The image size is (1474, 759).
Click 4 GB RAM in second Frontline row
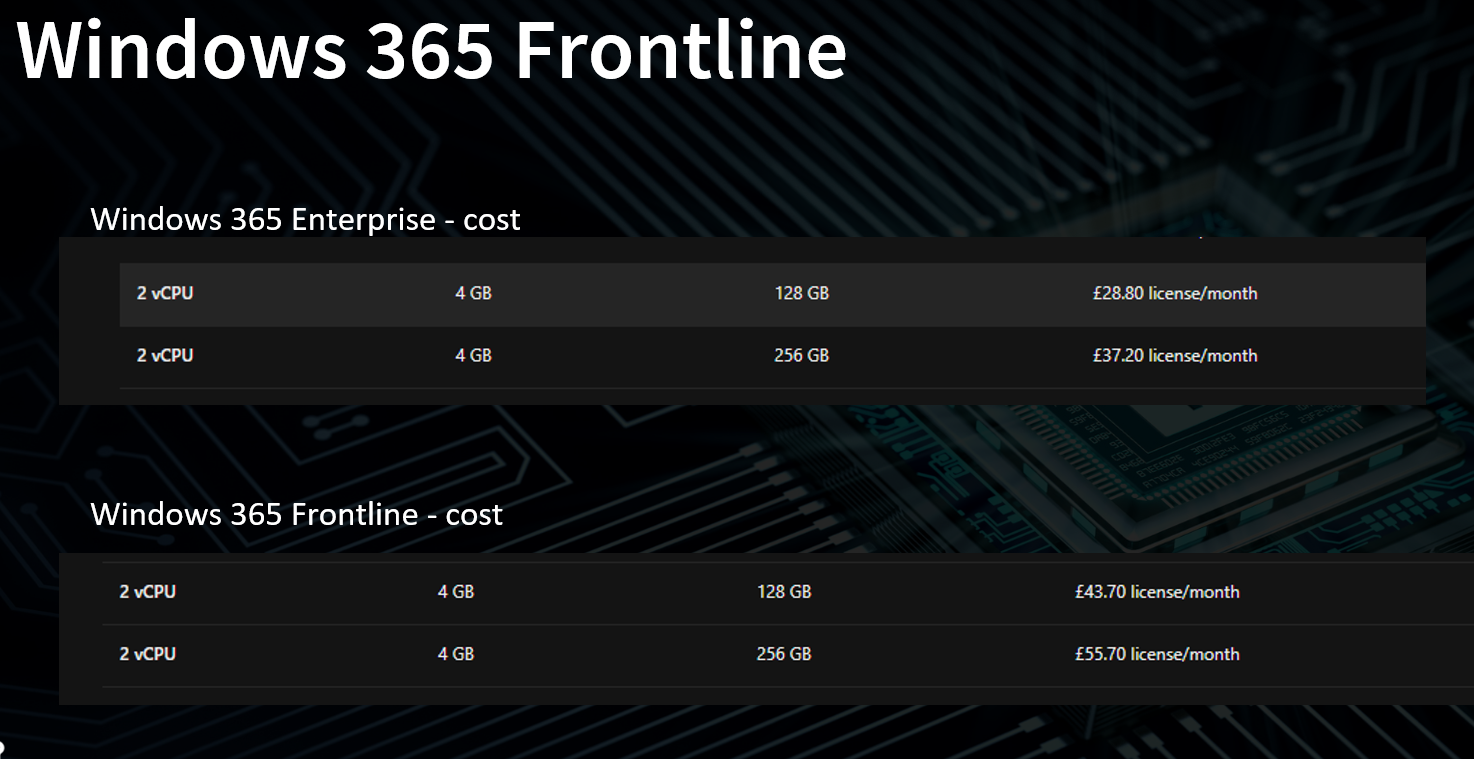(x=456, y=654)
